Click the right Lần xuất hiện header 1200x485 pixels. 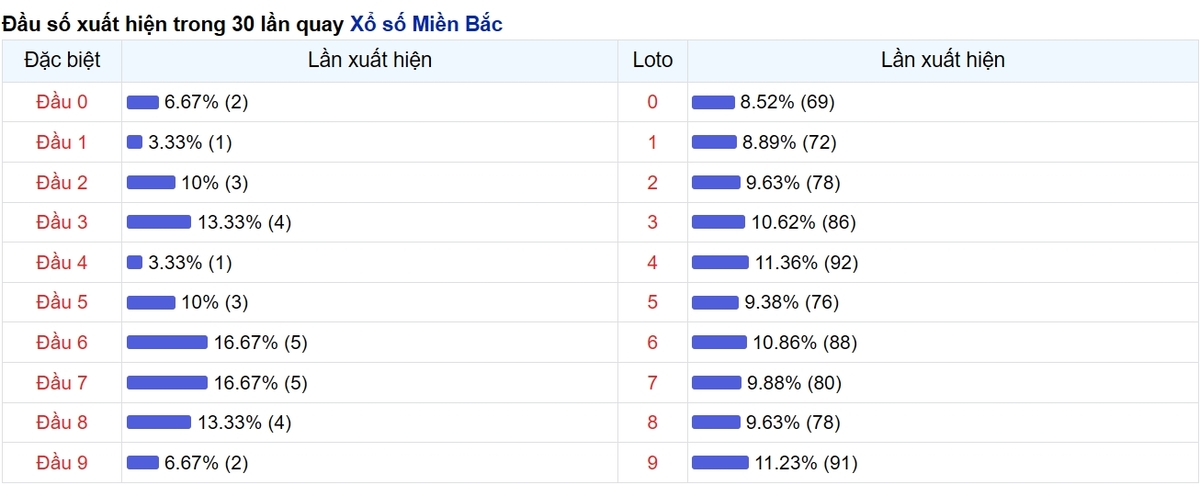(x=942, y=60)
